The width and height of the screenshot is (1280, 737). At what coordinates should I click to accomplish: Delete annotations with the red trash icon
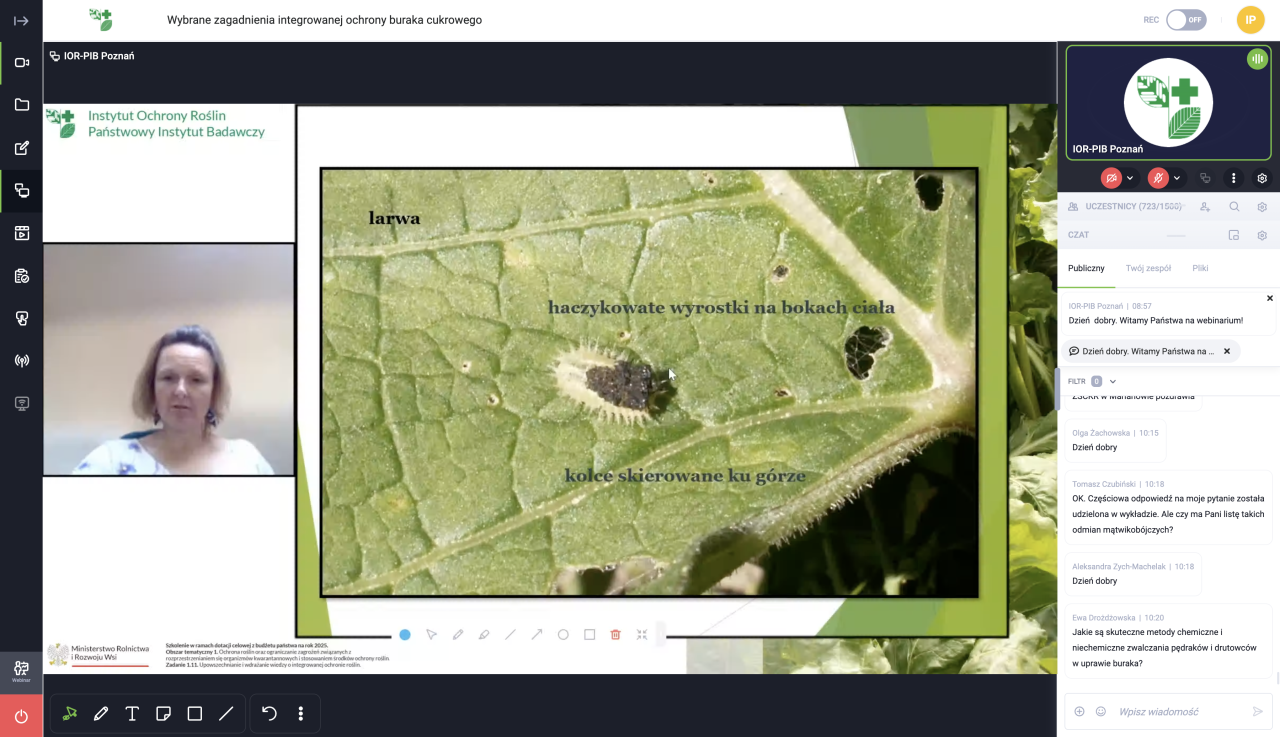click(x=615, y=634)
